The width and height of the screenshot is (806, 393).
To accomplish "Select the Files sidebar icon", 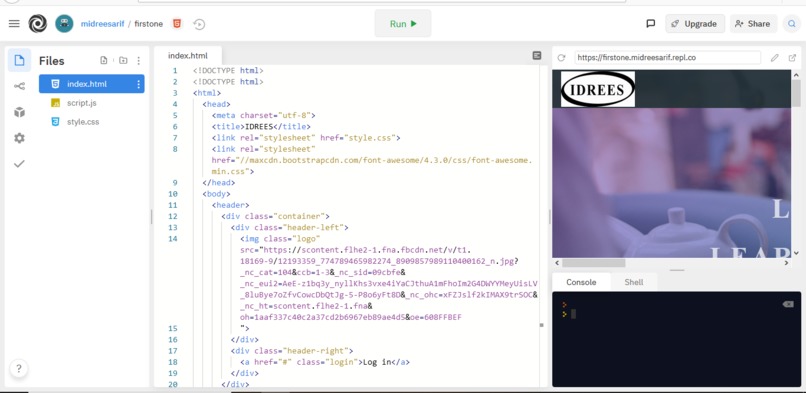I will 19,61.
